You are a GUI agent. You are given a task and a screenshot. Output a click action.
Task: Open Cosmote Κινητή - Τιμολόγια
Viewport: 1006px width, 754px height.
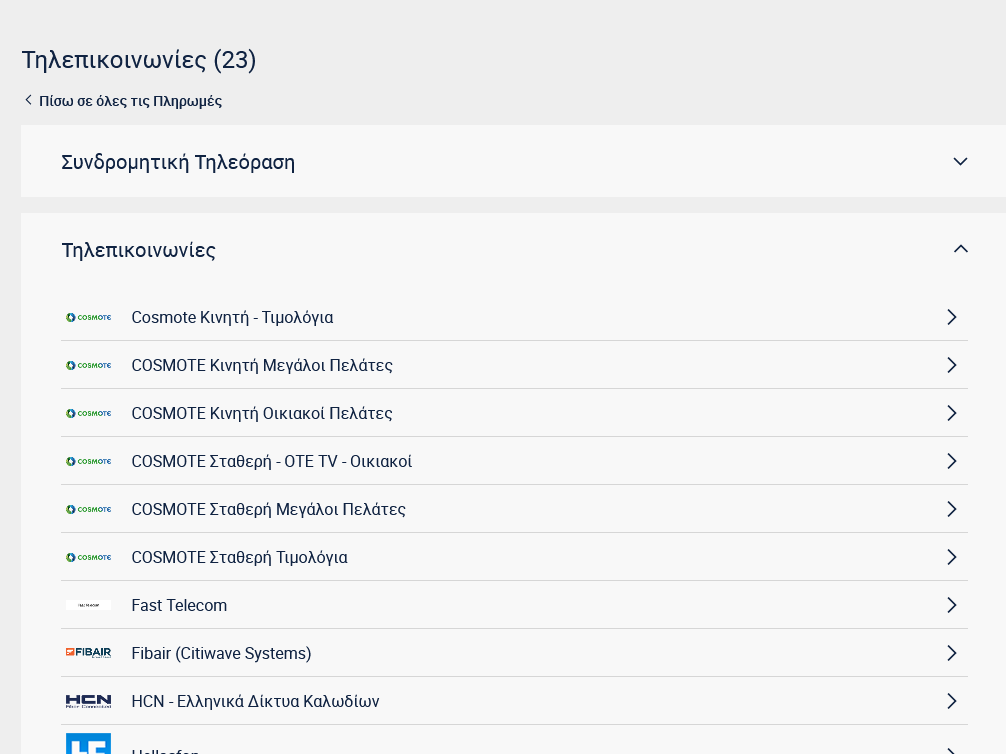(232, 317)
